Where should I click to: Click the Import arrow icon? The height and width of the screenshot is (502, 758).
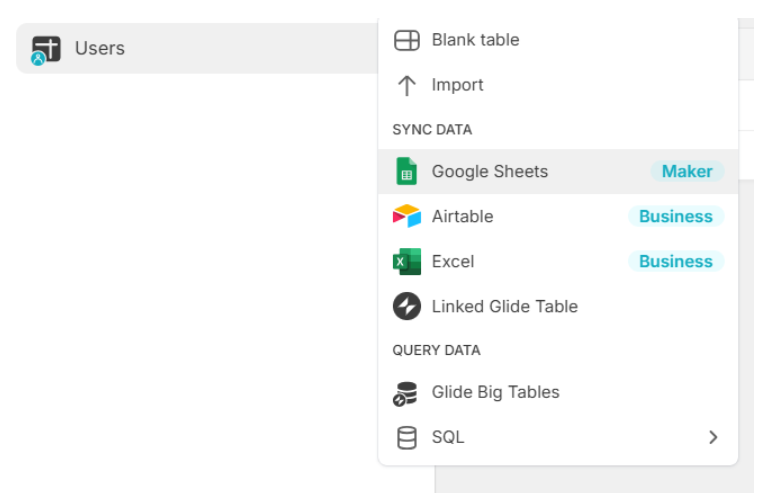[406, 85]
